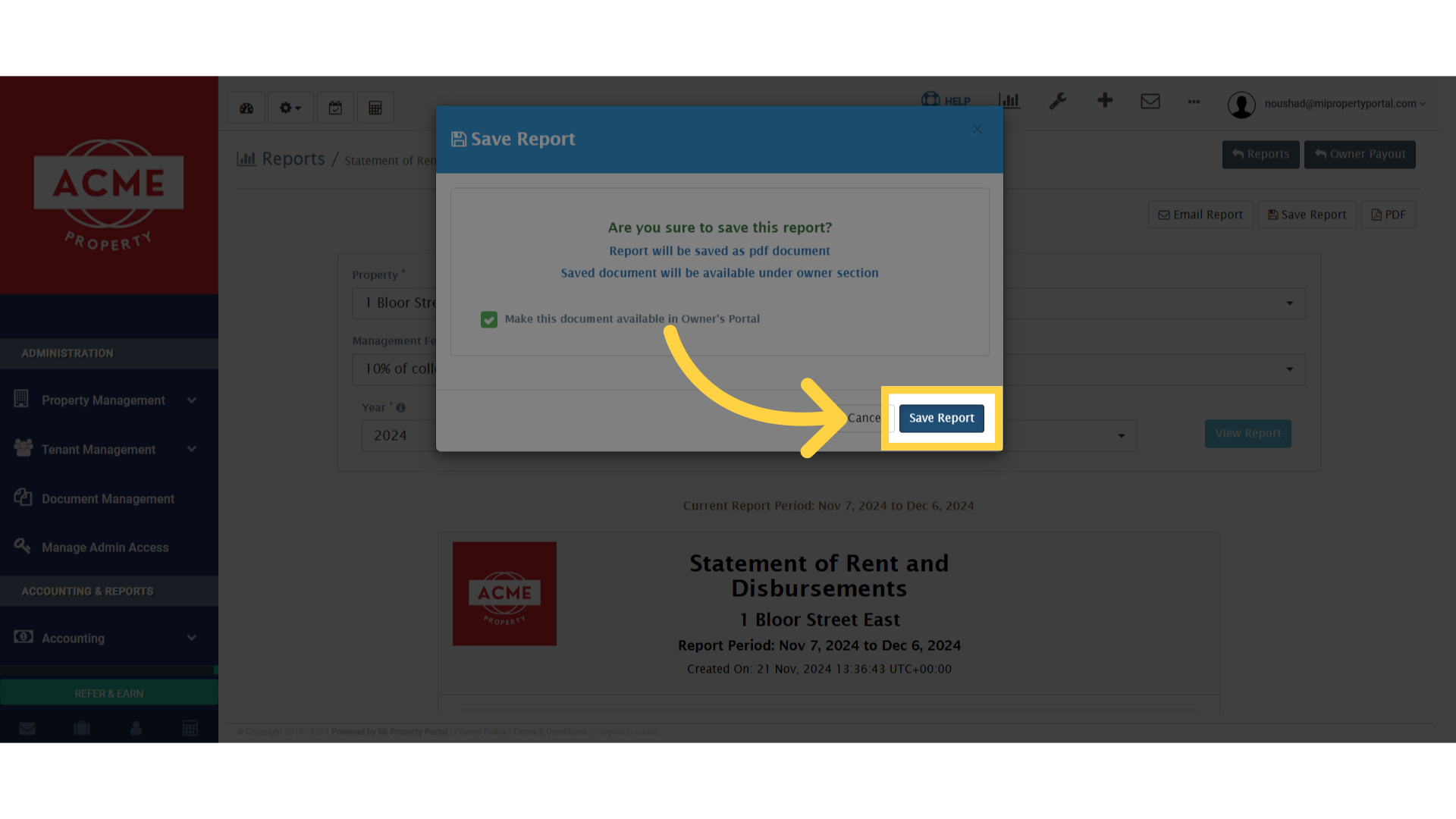Open the Owner Payout button
The height and width of the screenshot is (819, 1456).
[x=1360, y=155]
